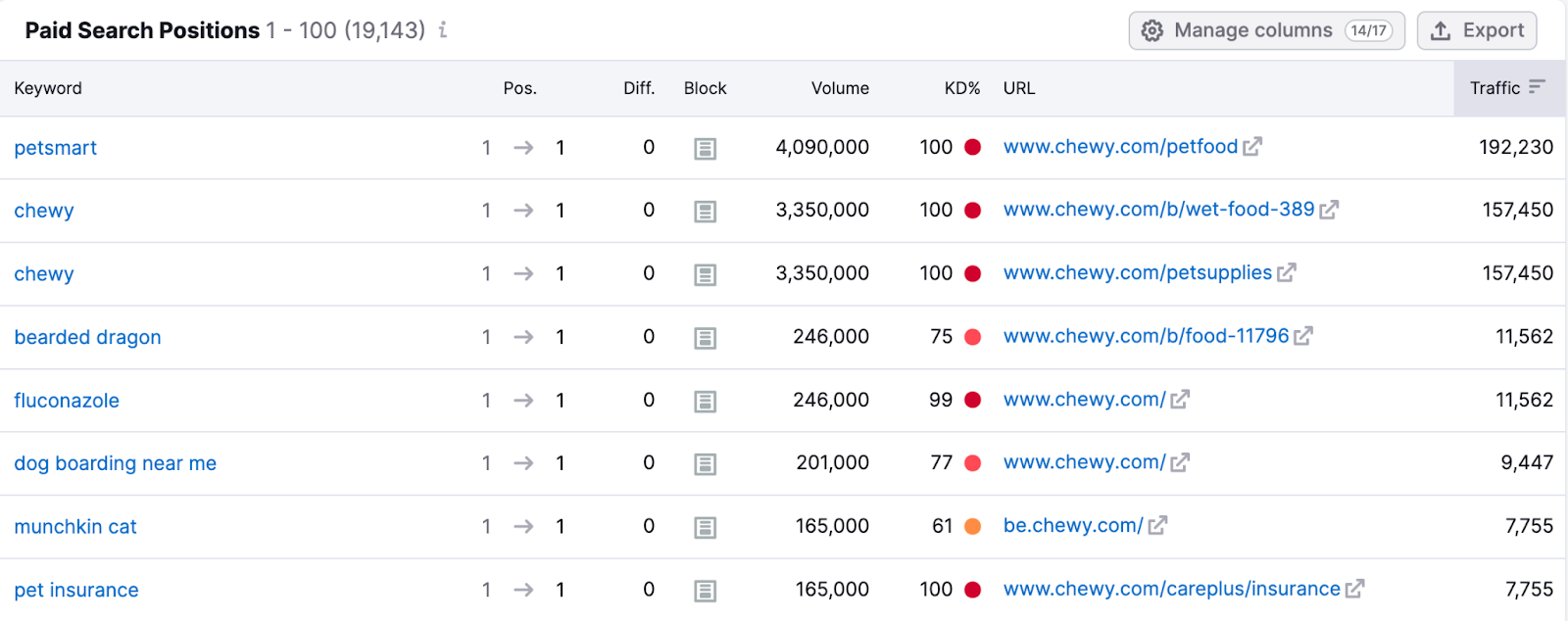Image resolution: width=1568 pixels, height=621 pixels.
Task: Click the 14/17 columns count badge
Action: (1369, 30)
